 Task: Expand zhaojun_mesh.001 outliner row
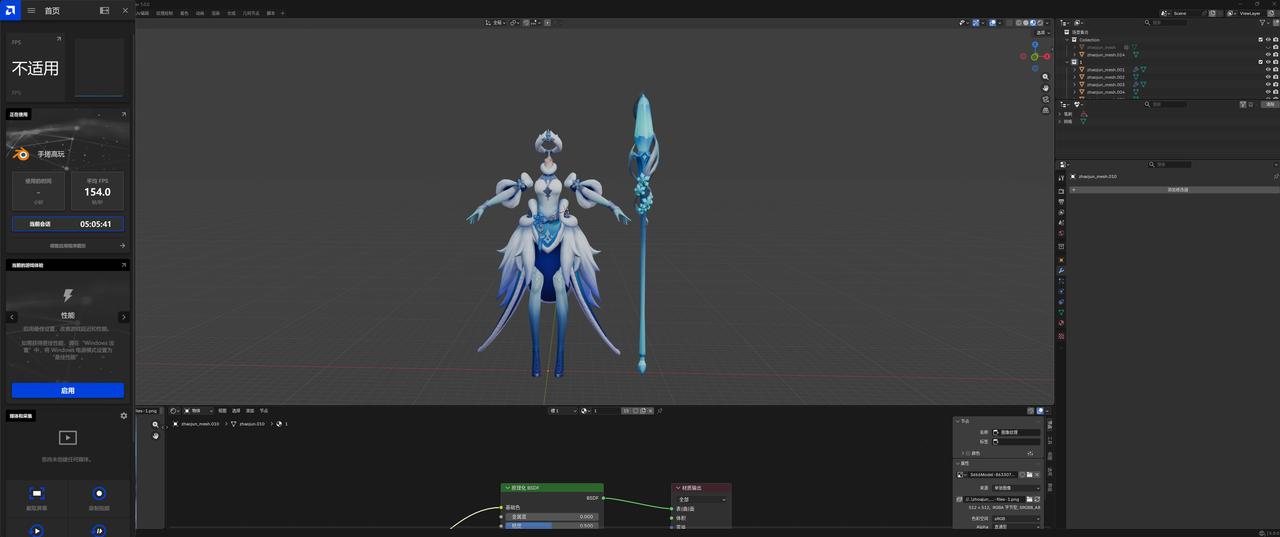(1074, 69)
